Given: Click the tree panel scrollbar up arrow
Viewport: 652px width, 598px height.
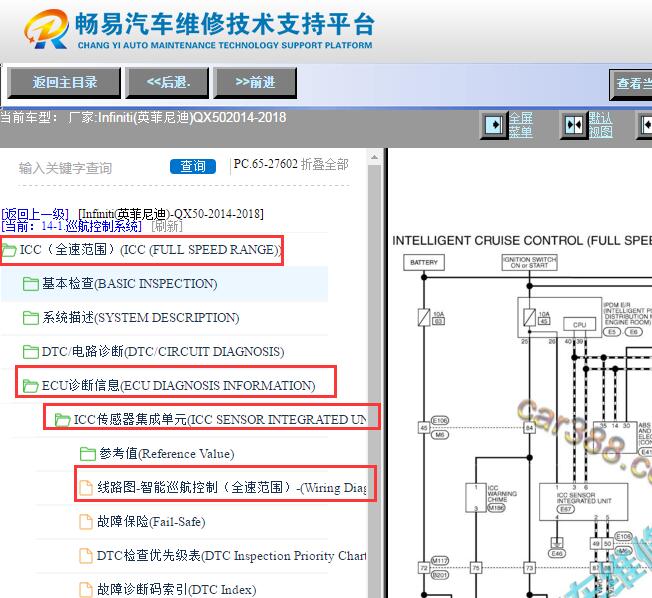Looking at the screenshot, I should point(374,157).
